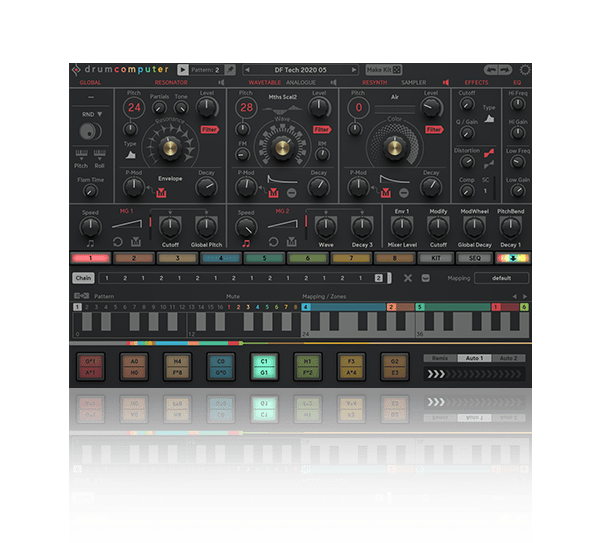Click the Mapping/Zones left arrow
The height and width of the screenshot is (543, 600).
(515, 297)
